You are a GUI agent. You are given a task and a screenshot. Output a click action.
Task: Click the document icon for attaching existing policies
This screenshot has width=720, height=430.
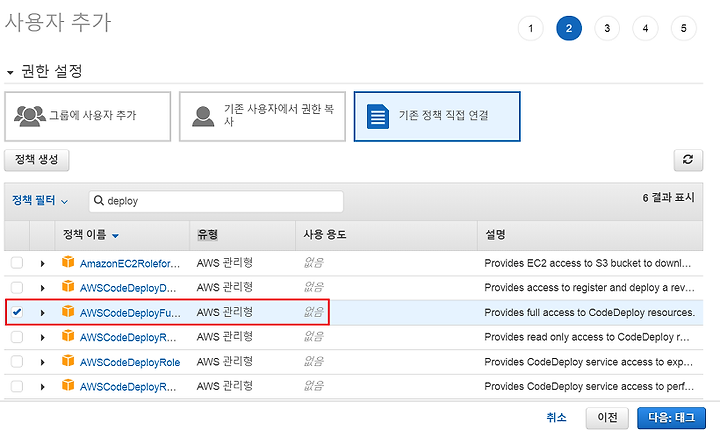tap(378, 116)
